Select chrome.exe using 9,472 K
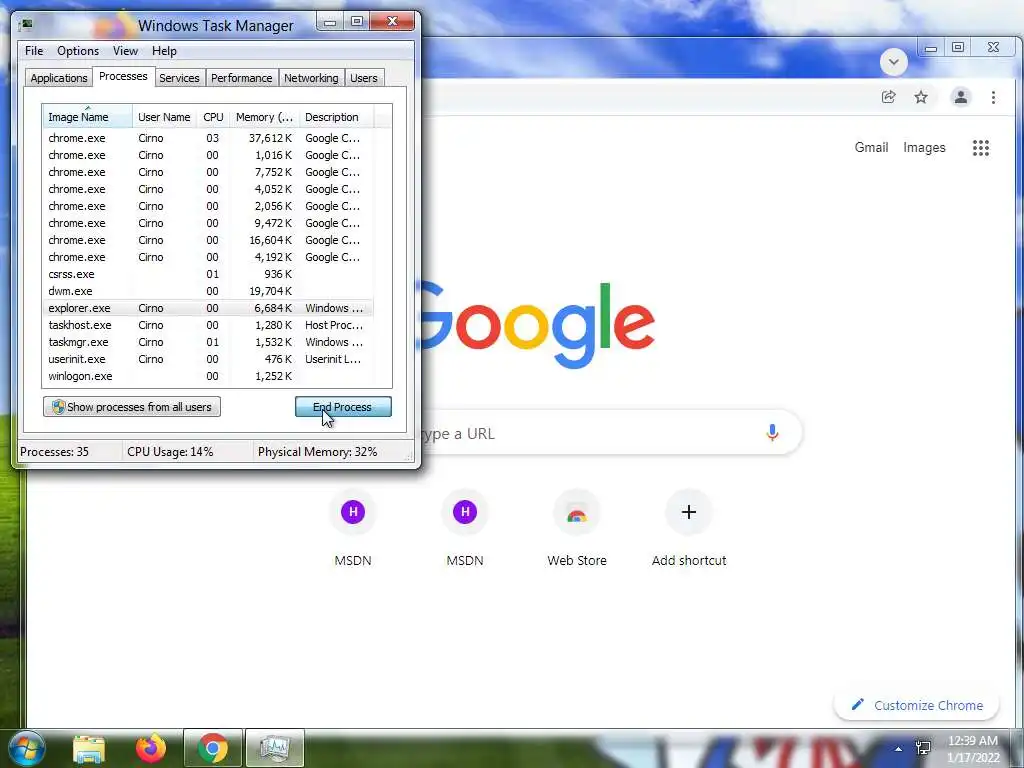 (x=208, y=223)
